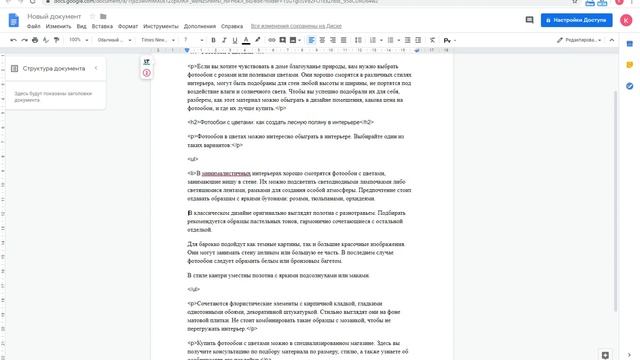Viewport: 640px width, 360px height.
Task: Click the Настройки Доступа share button
Action: point(576,20)
